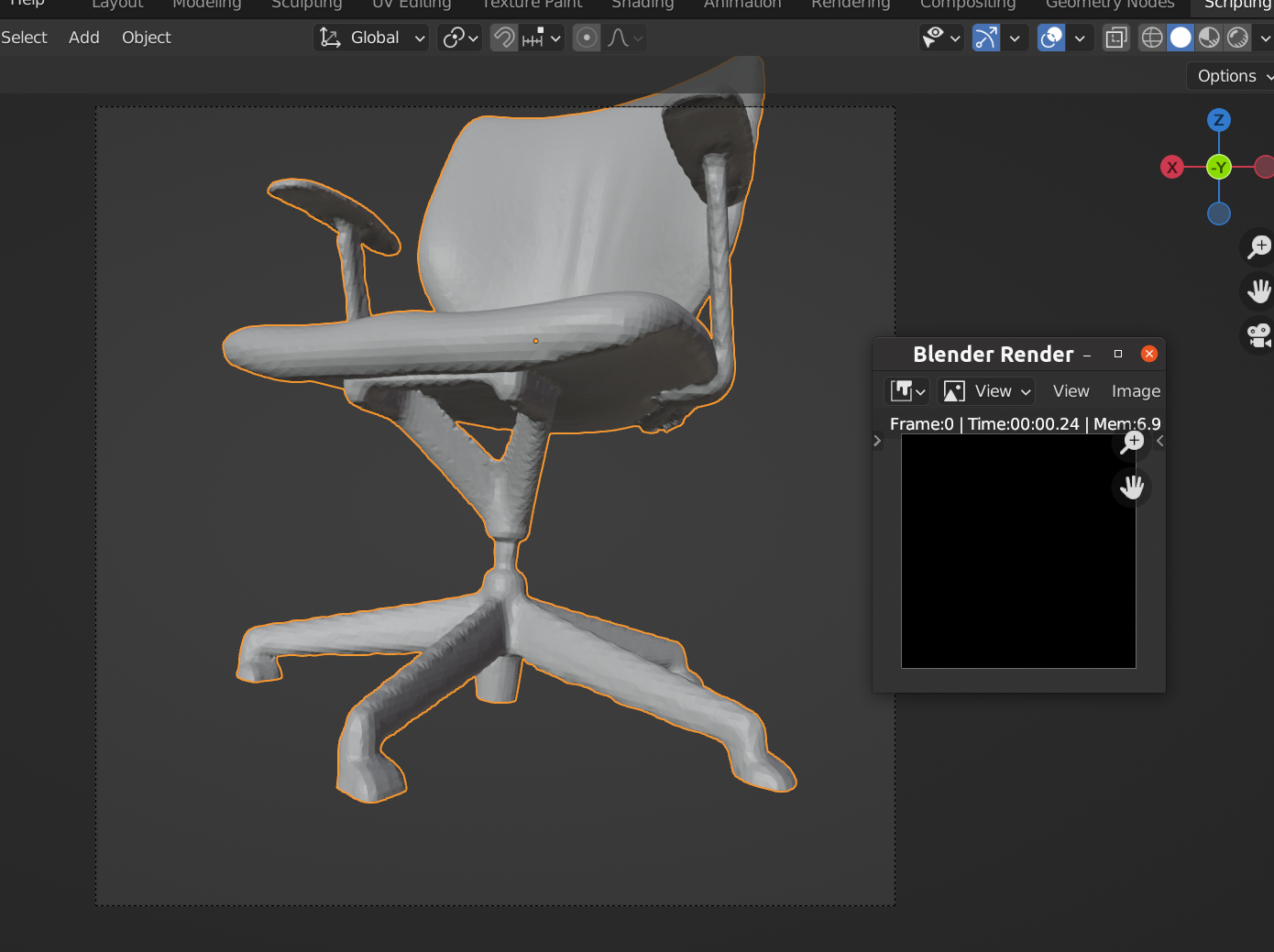Screen dimensions: 1274x952
Task: Open the editor type selector in the render window
Action: point(906,390)
